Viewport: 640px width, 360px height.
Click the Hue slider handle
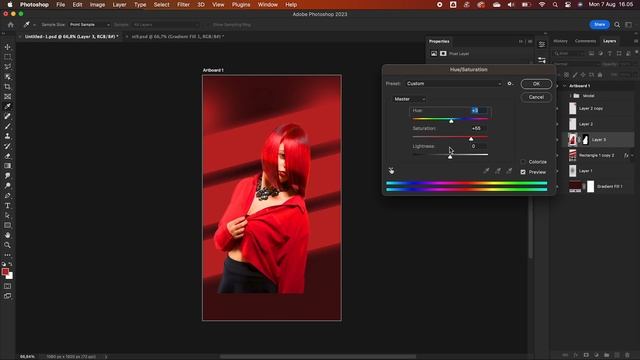tap(451, 121)
